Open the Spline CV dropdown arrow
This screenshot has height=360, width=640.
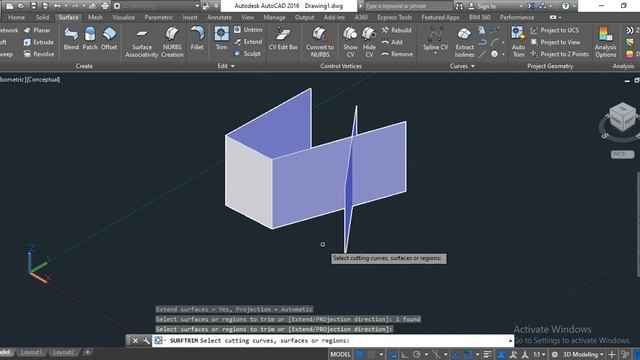coord(436,53)
